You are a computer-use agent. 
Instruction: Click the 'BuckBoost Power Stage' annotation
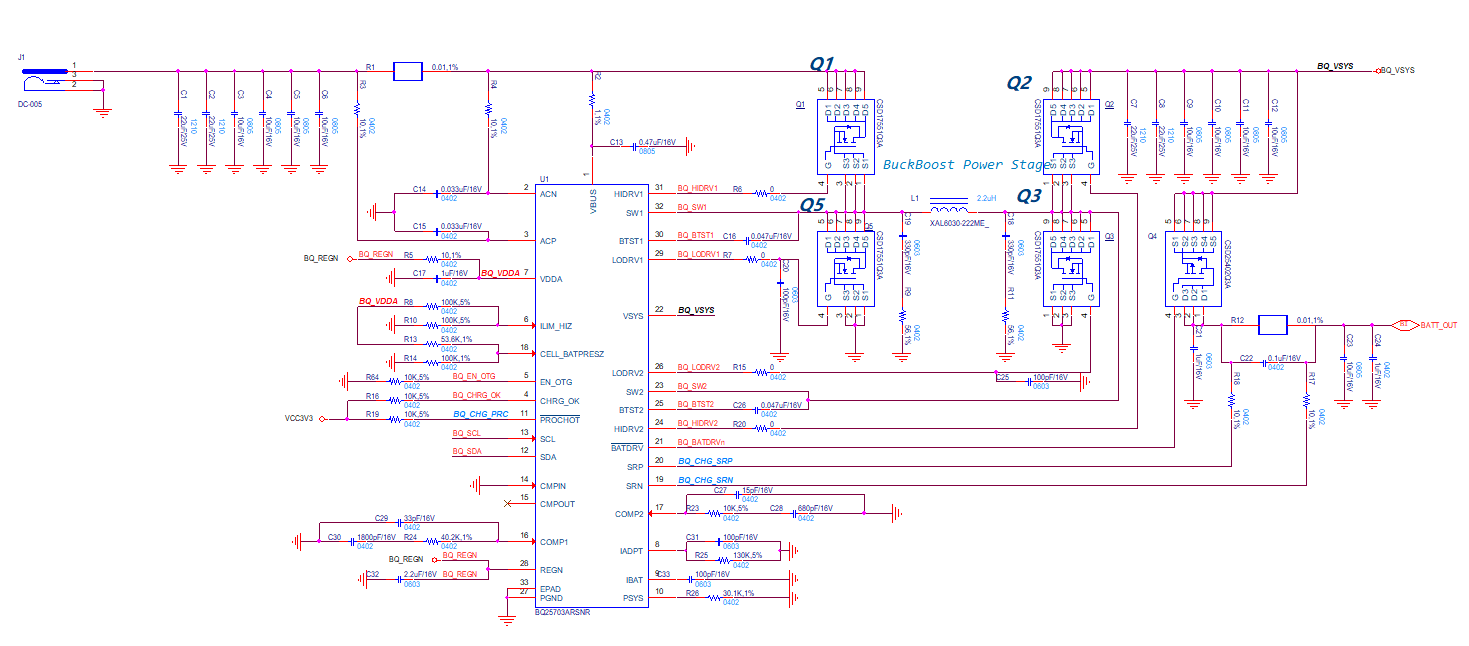coord(967,165)
